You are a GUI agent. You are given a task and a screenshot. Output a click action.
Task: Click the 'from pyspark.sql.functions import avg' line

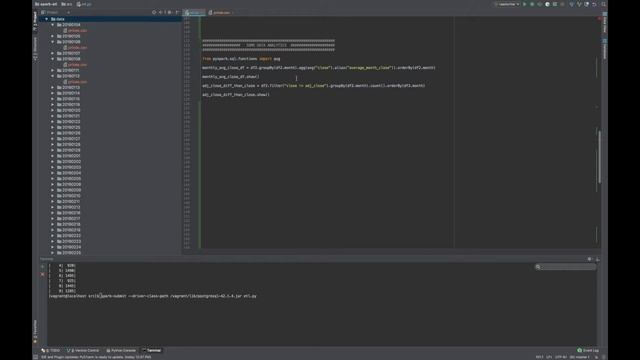241,59
